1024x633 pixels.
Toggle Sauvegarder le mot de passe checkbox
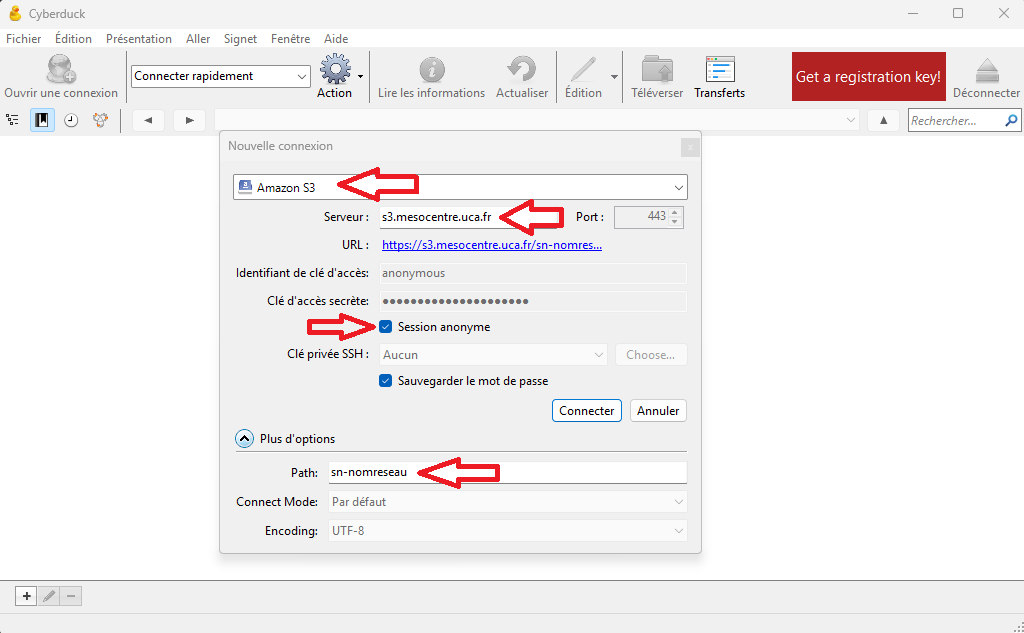(x=385, y=381)
